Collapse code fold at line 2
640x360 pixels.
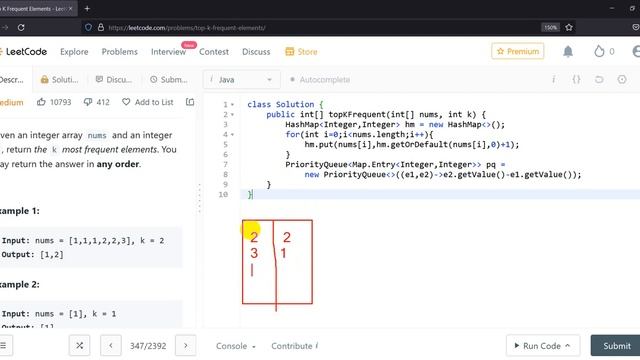(232, 115)
